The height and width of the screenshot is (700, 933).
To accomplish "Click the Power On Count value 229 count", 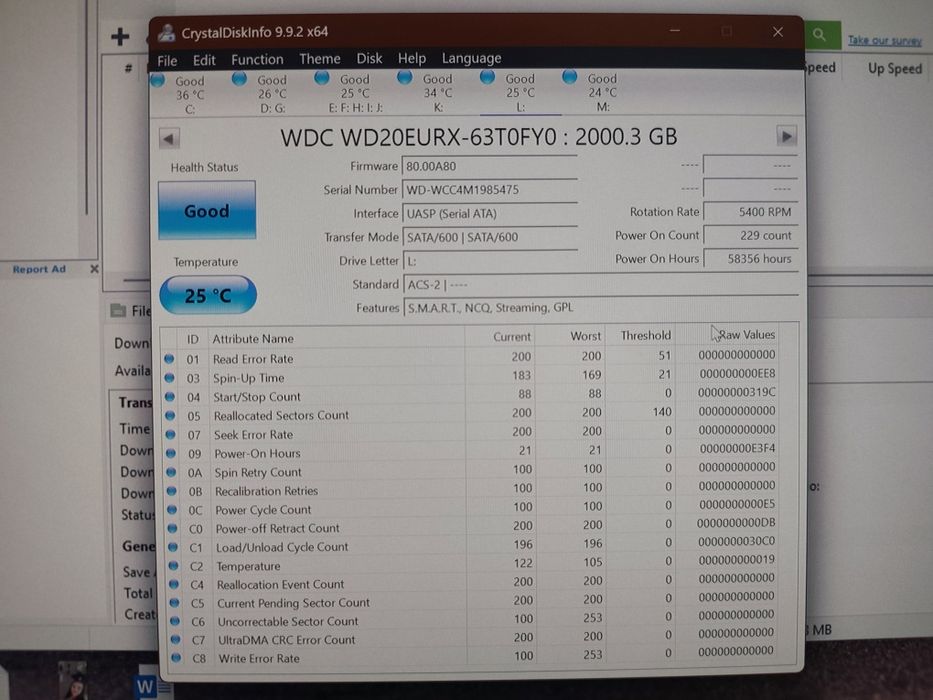I will pyautogui.click(x=750, y=235).
